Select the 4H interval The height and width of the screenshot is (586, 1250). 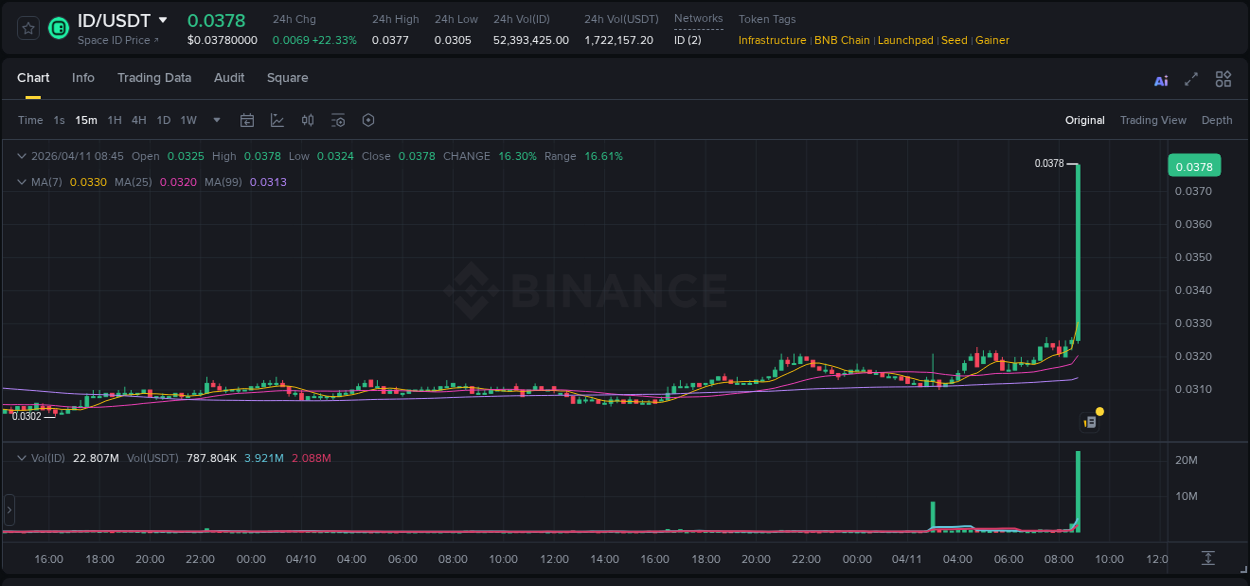click(x=139, y=120)
